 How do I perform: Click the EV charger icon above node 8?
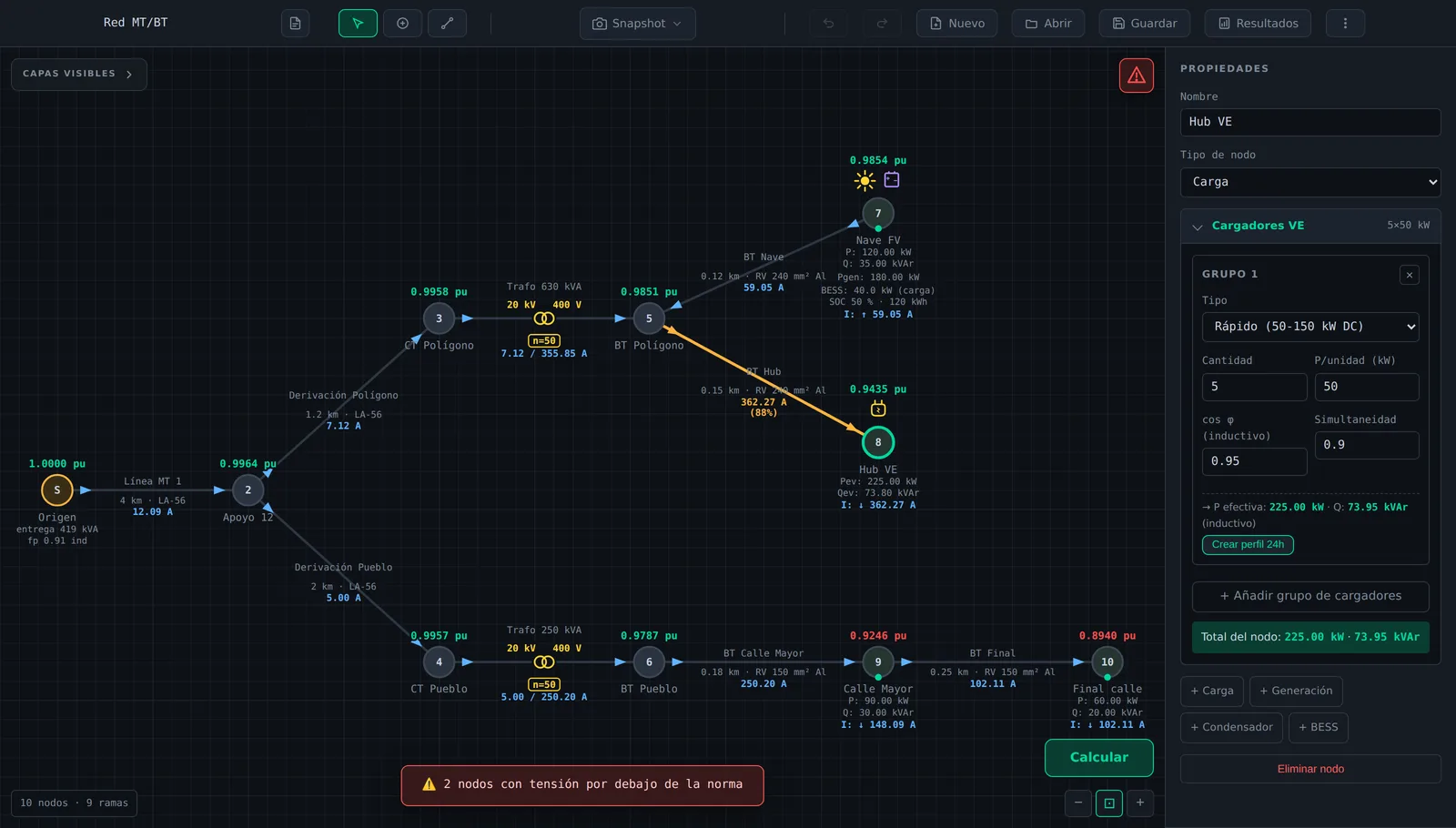coord(878,409)
